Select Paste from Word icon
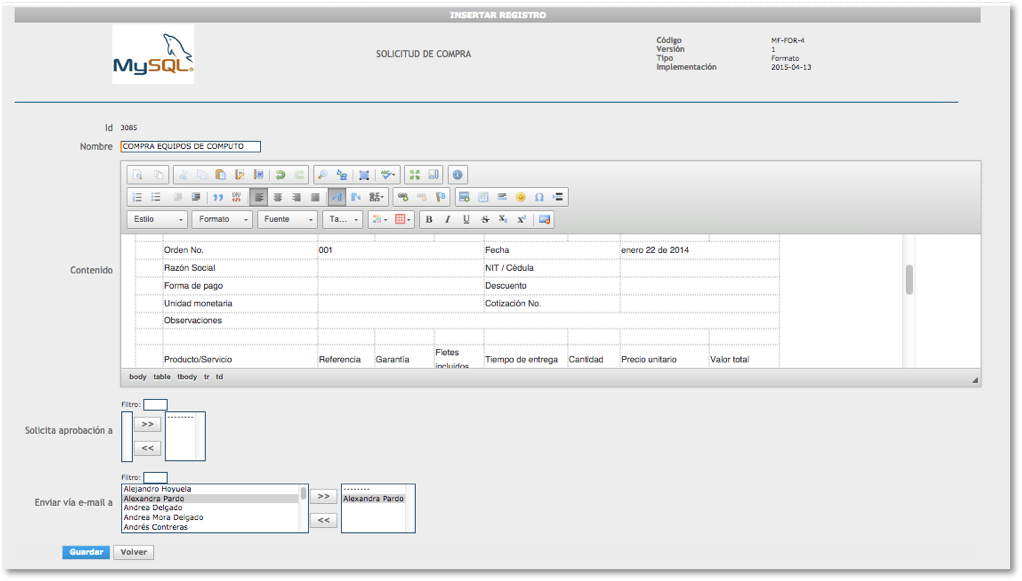Viewport: 1022px width, 581px height. click(259, 175)
